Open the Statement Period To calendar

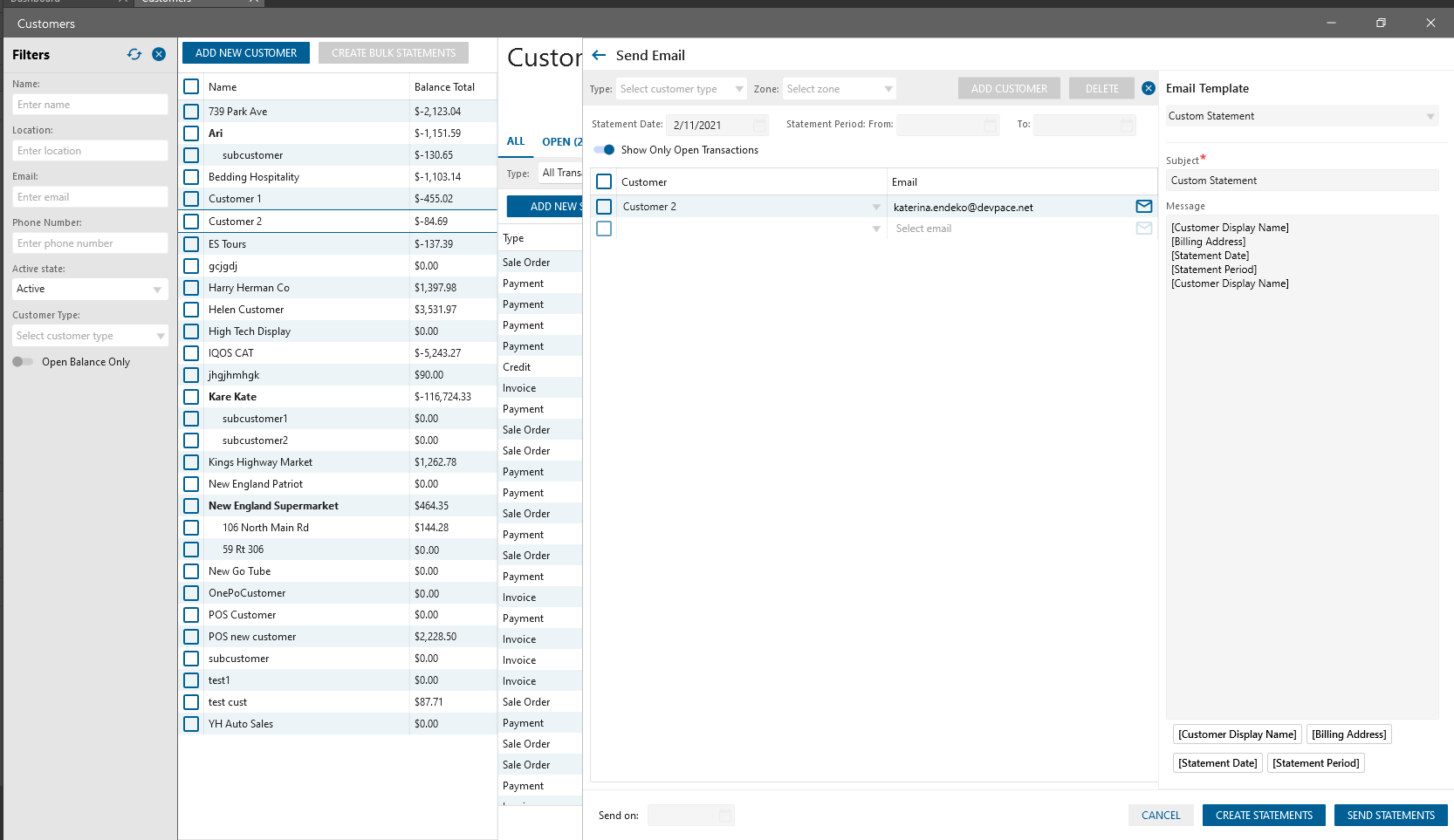1127,126
